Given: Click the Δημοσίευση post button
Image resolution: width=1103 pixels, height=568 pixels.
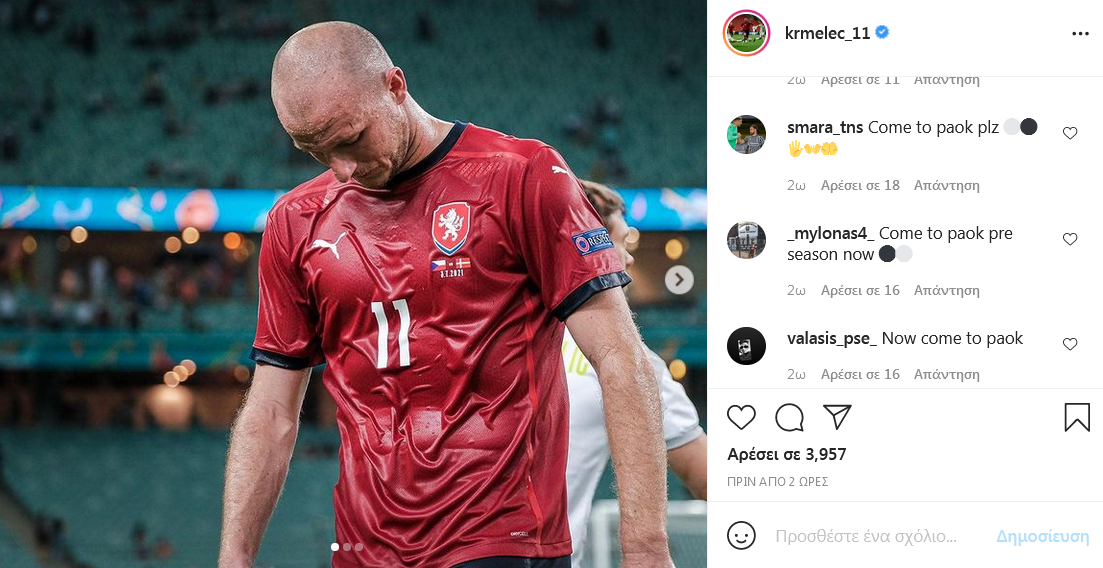Looking at the screenshot, I should [x=1043, y=536].
